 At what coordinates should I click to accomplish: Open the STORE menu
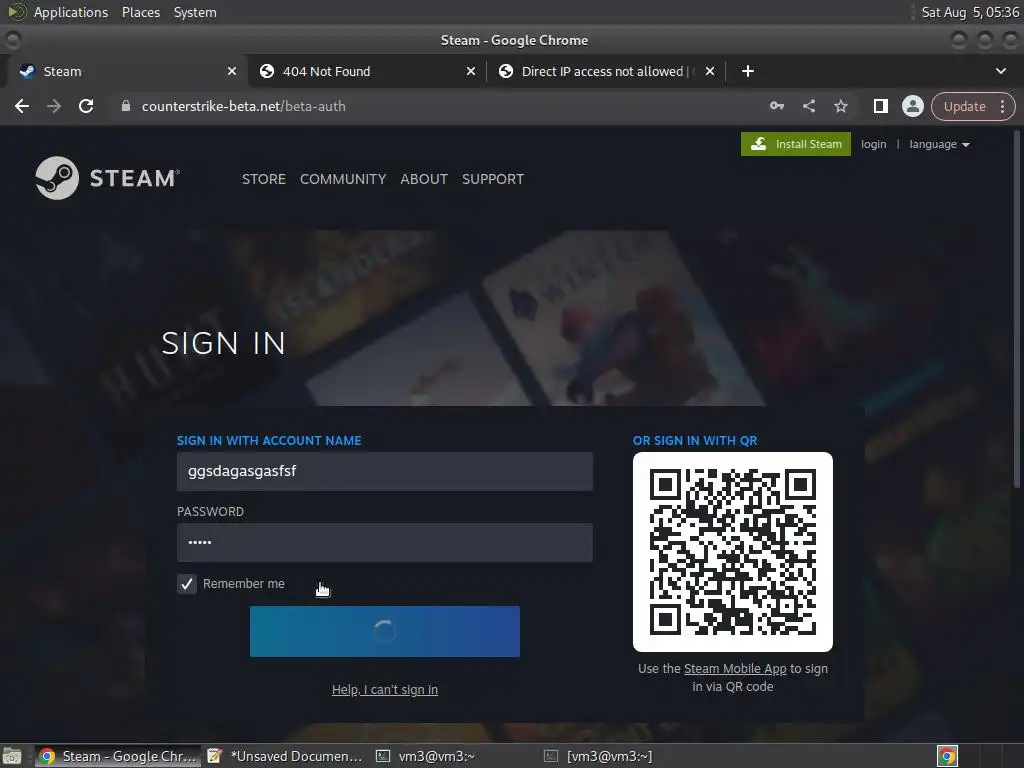coord(264,179)
